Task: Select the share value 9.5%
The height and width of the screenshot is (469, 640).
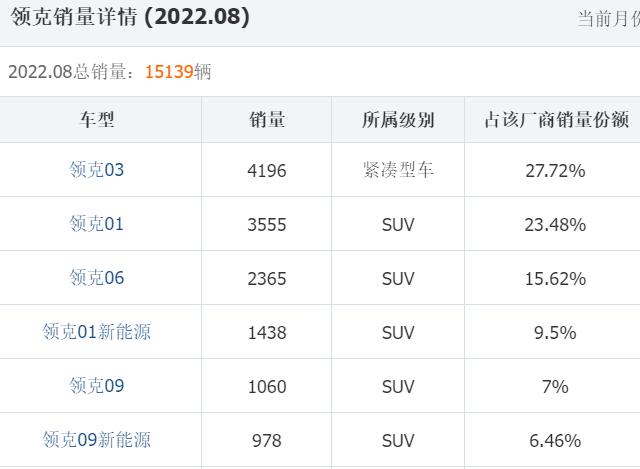Action: click(x=556, y=333)
